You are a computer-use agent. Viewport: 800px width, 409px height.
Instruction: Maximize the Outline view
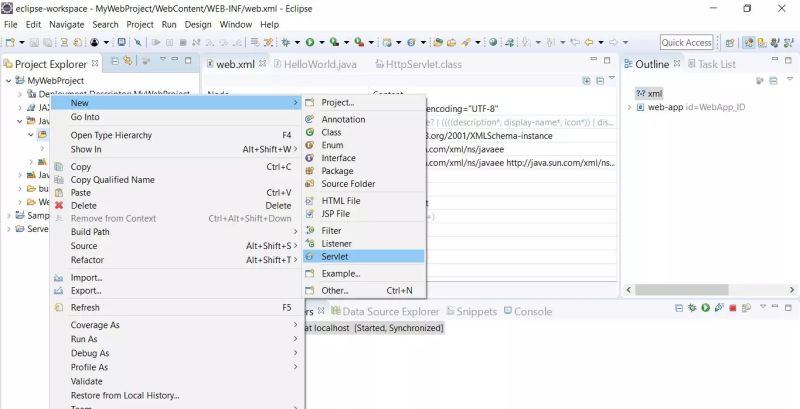[788, 60]
